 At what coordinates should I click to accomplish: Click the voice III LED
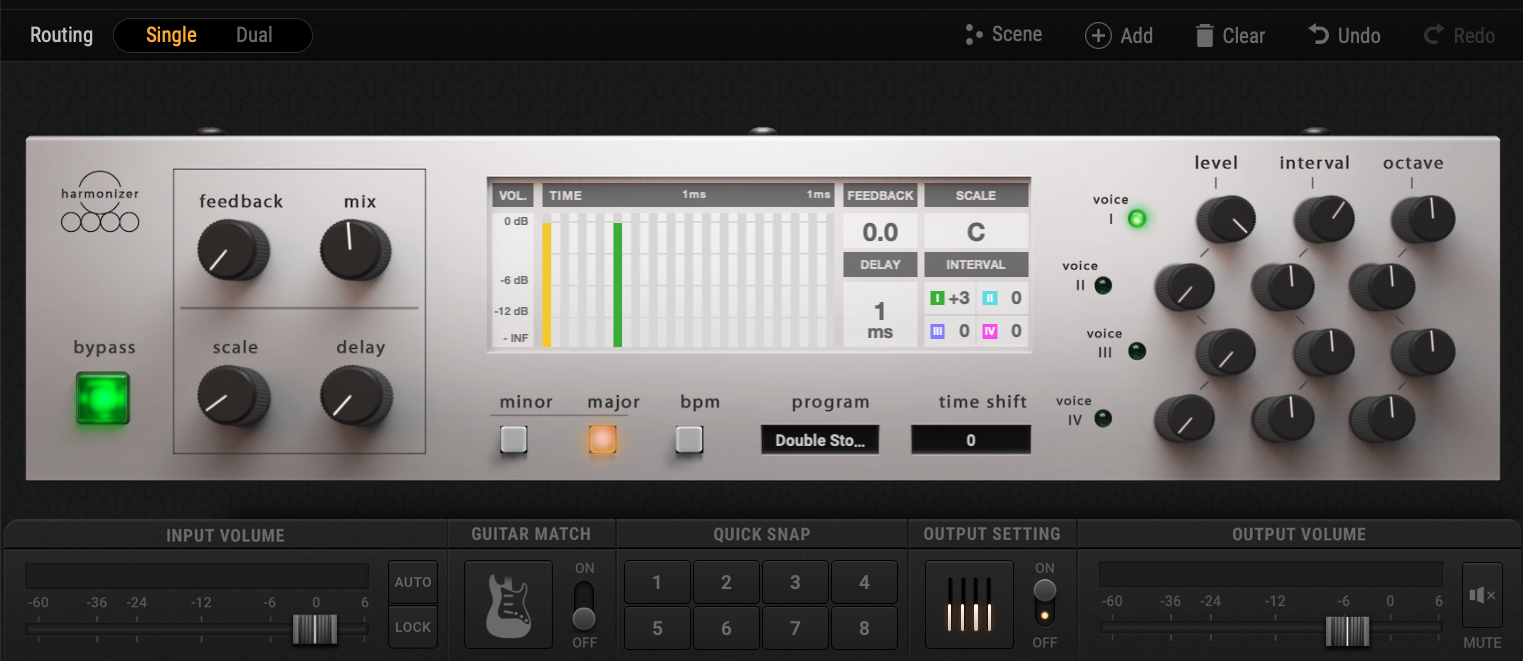click(x=1137, y=351)
